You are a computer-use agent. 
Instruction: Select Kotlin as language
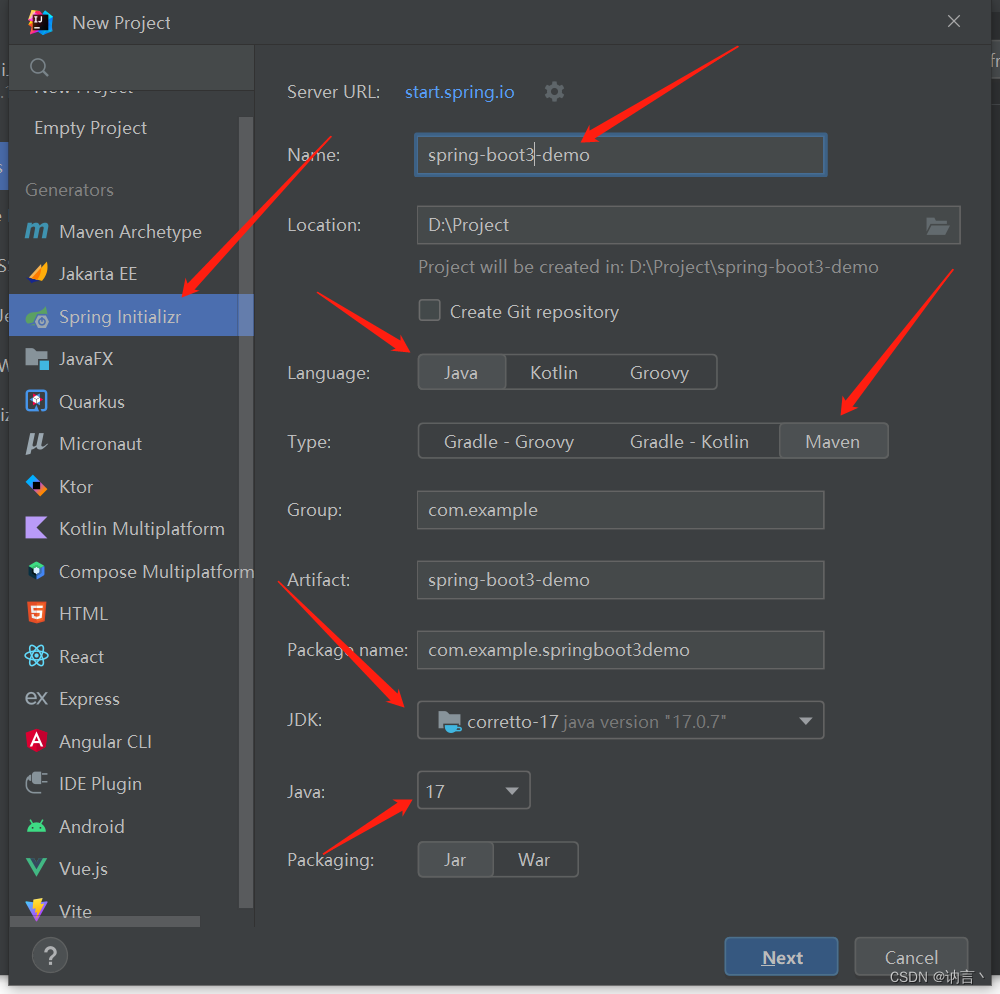[554, 372]
